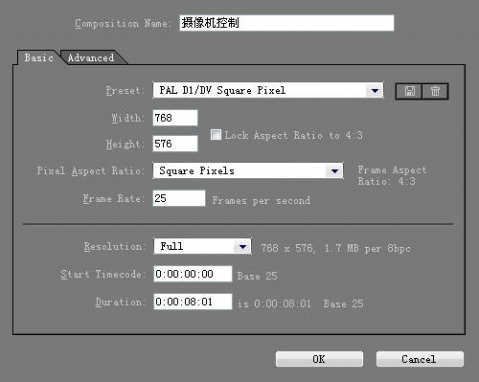This screenshot has width=479, height=382.
Task: Expand the Pixel Aspect Ratio dropdown
Action: tap(248, 171)
